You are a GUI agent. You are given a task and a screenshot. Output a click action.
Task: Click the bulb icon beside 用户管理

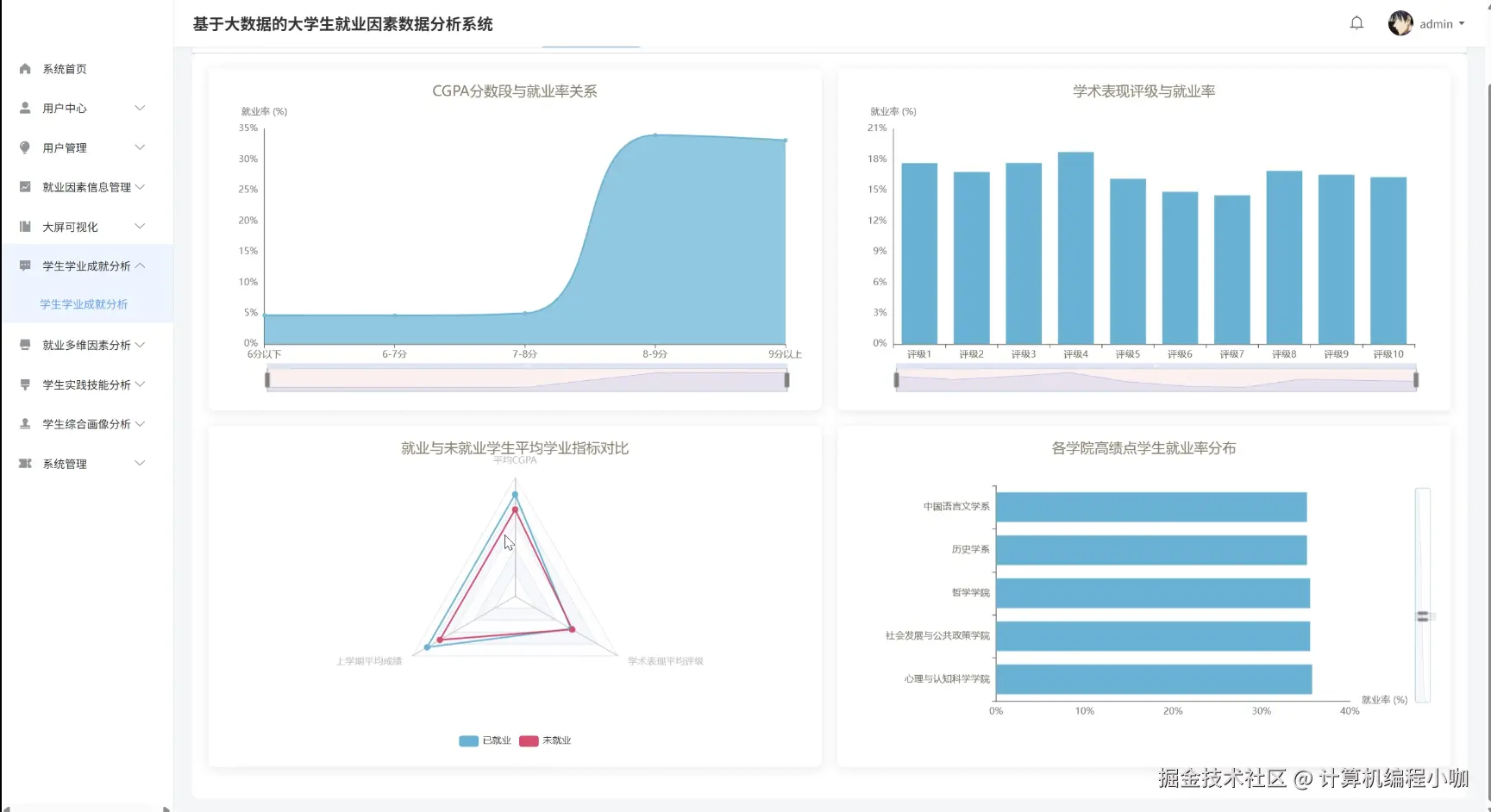coord(25,147)
